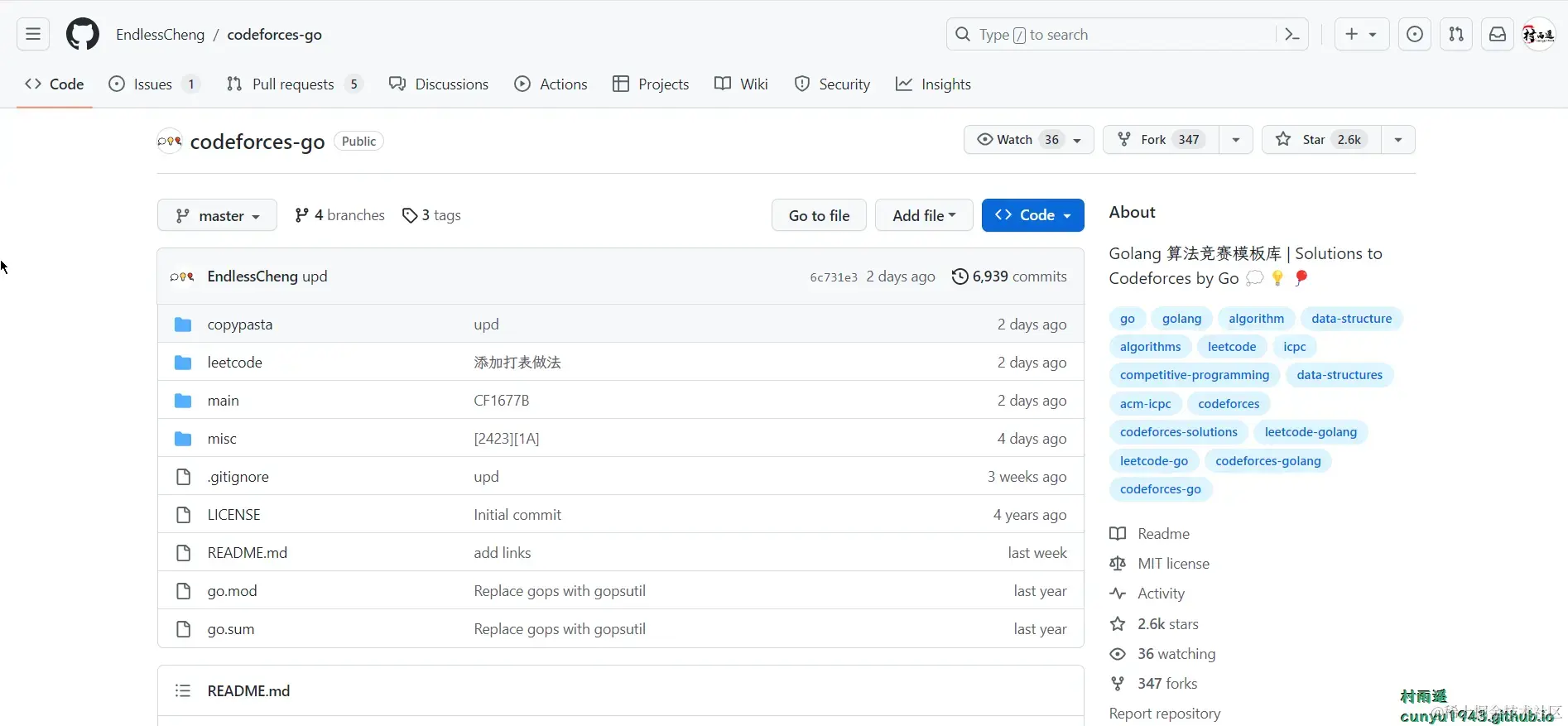Screen dimensions: 1568x726
Task: Click the GitHub logo icon
Action: 83,35
